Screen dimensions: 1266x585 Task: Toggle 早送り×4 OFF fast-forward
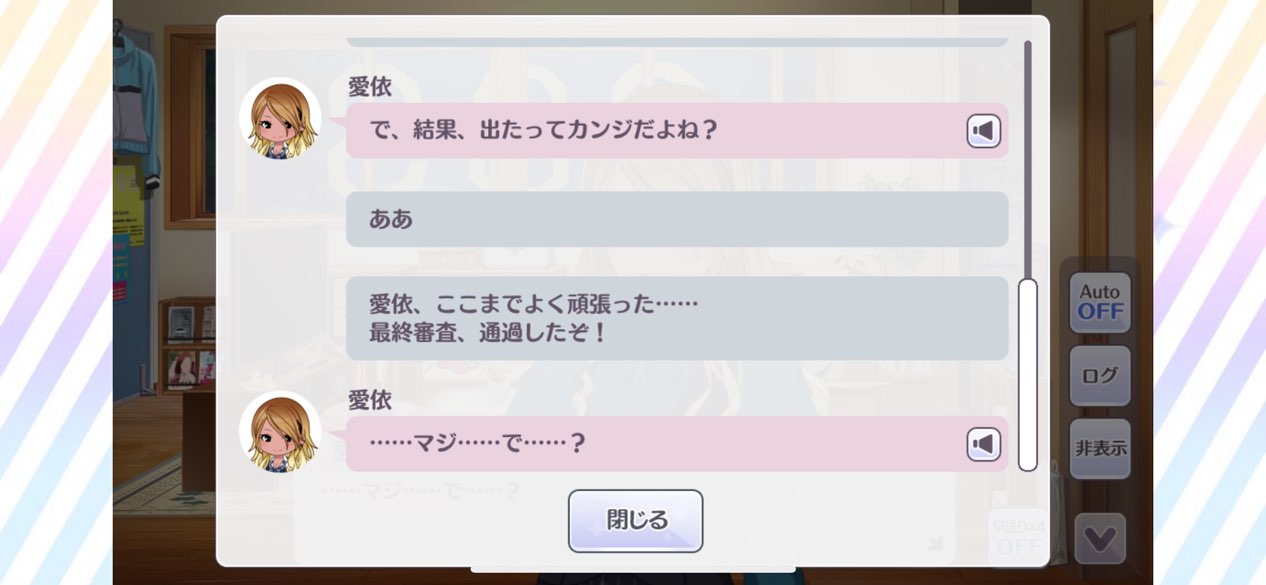[1018, 537]
